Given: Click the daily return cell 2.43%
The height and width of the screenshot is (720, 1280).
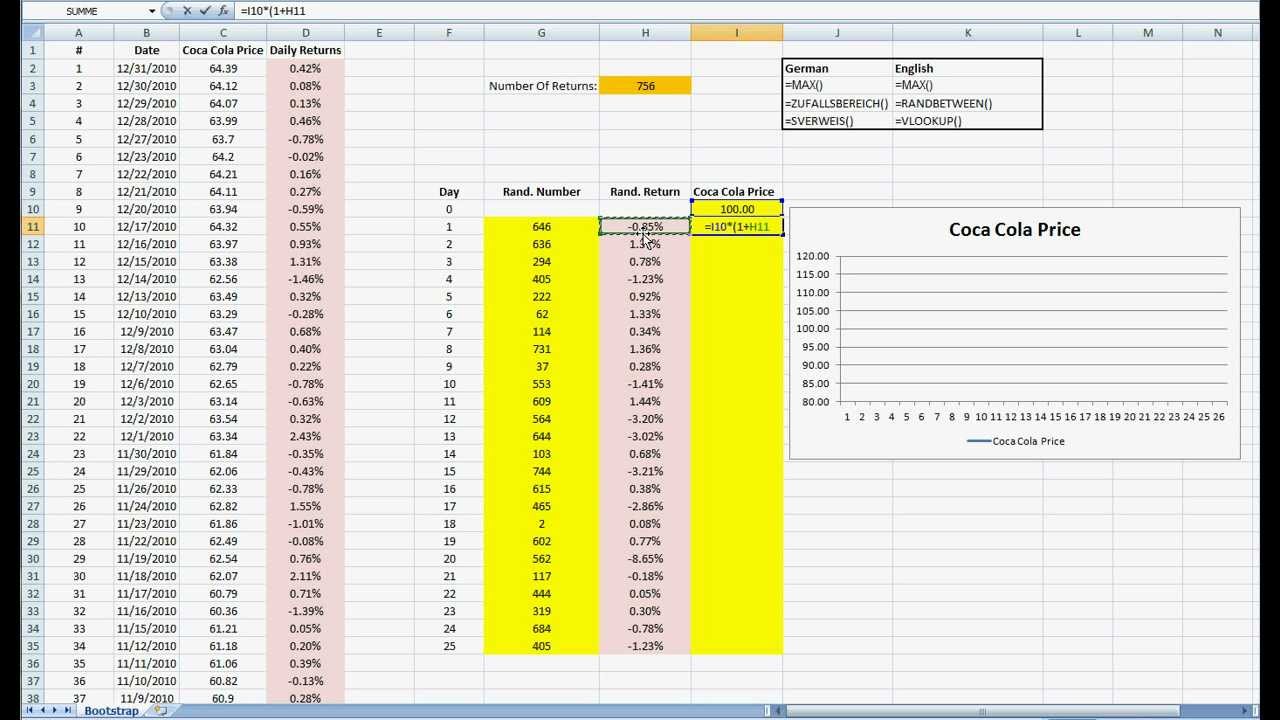Looking at the screenshot, I should (306, 436).
